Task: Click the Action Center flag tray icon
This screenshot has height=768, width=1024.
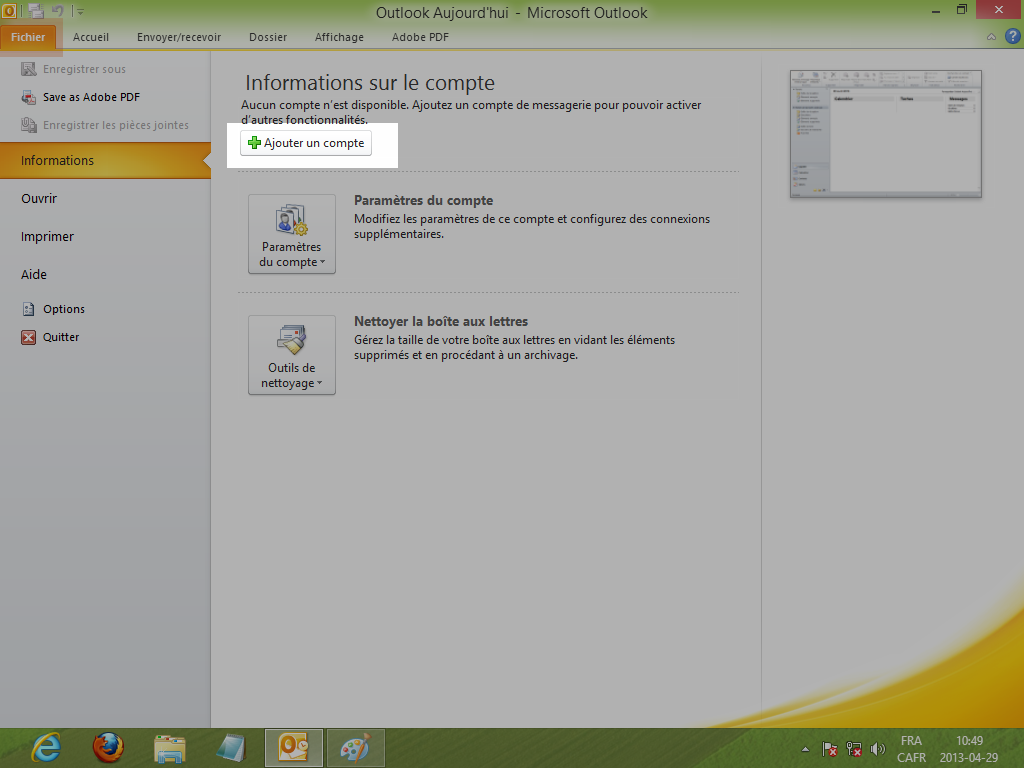Action: click(829, 749)
